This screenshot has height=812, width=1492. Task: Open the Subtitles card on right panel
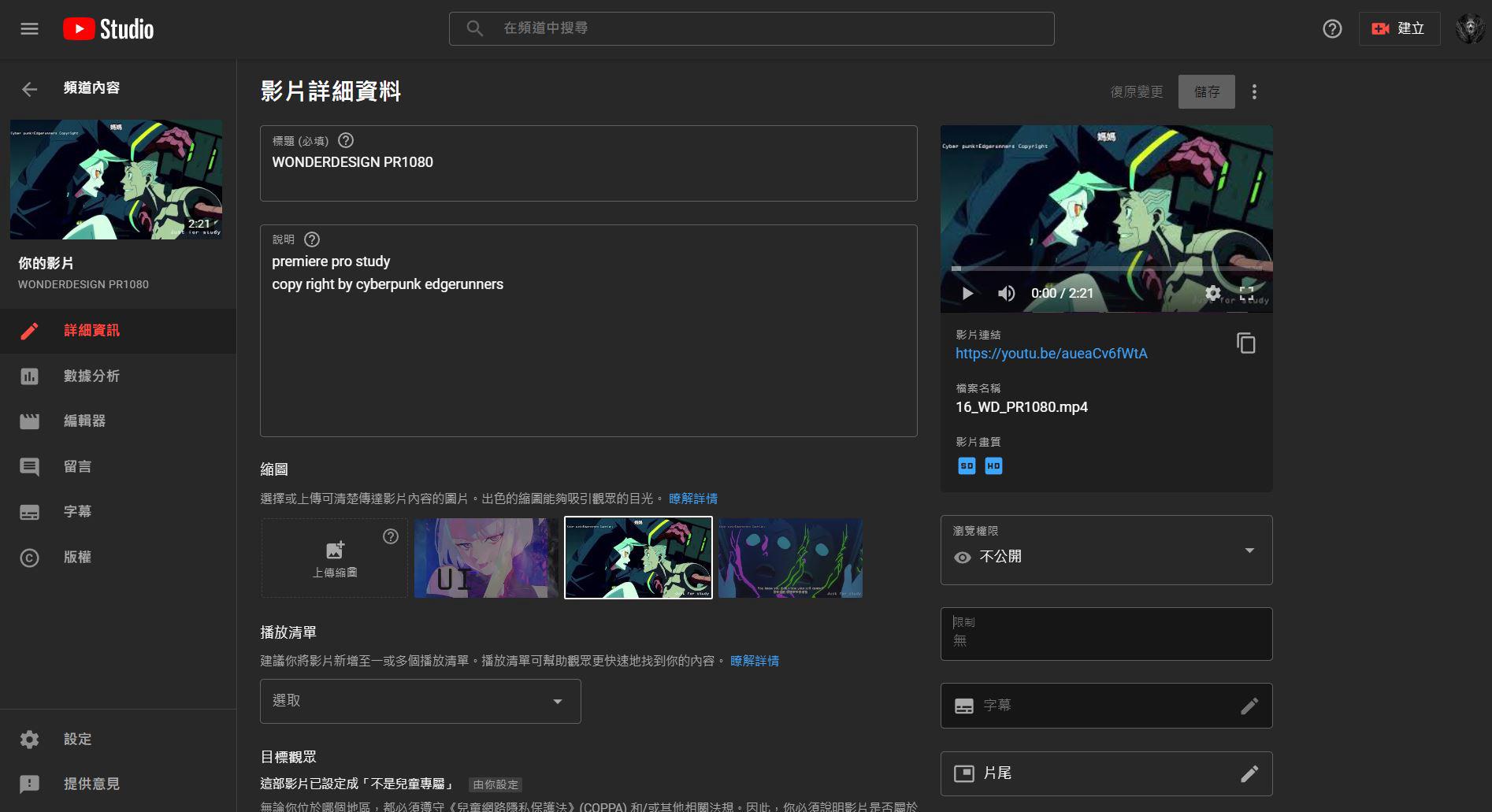tap(1106, 706)
